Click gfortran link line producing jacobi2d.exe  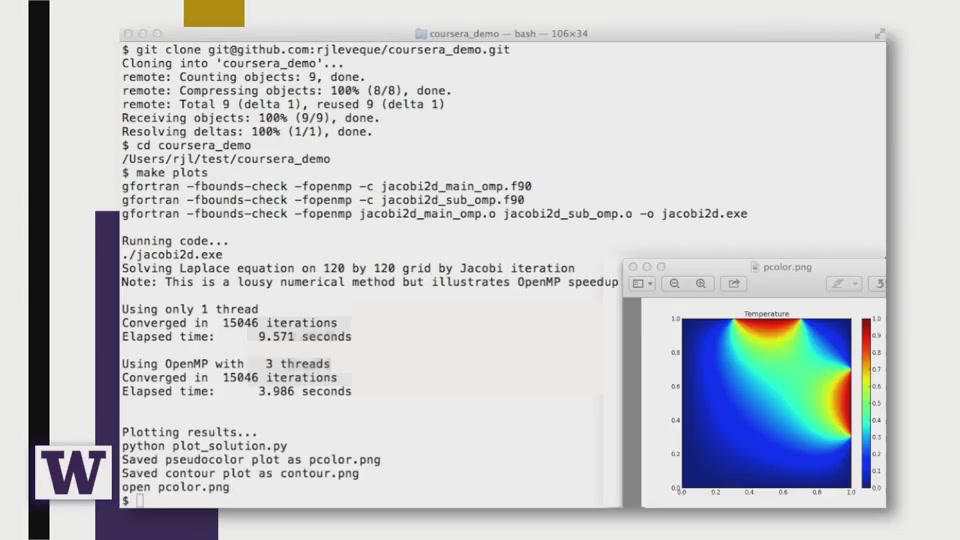click(x=434, y=214)
